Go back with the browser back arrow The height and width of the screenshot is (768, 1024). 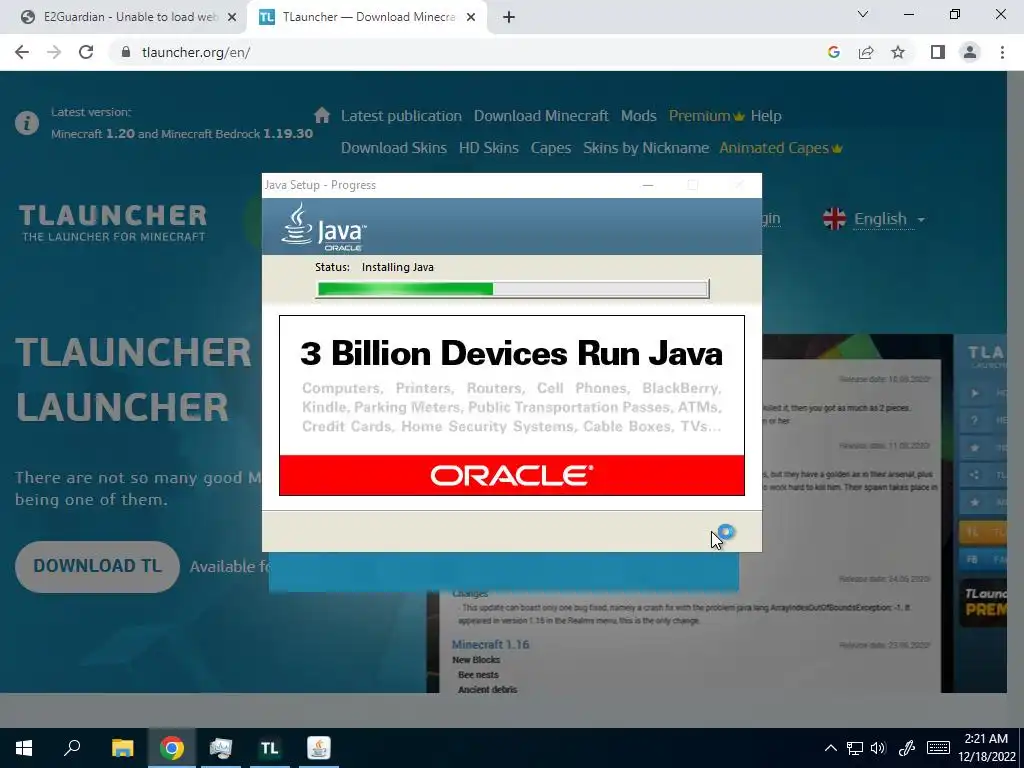(22, 52)
